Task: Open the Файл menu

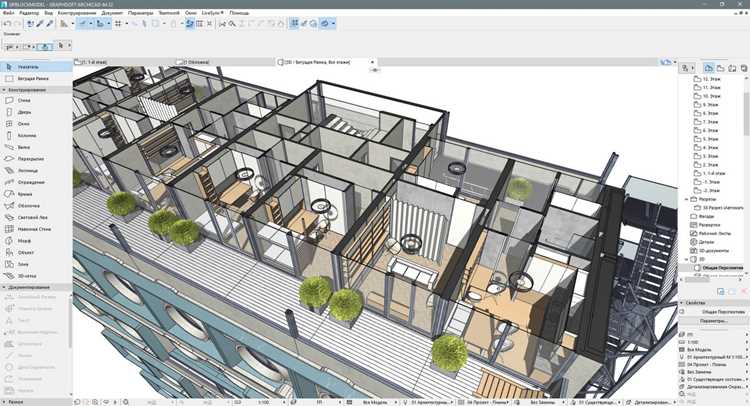Action: (x=9, y=13)
